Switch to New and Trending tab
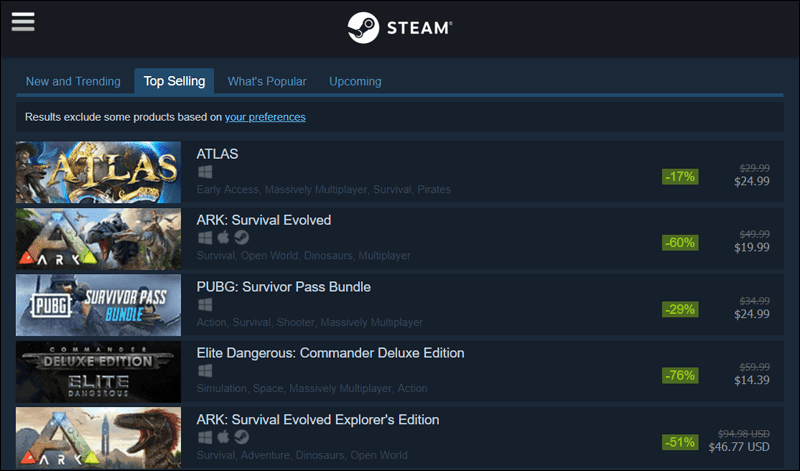The height and width of the screenshot is (471, 800). tap(73, 82)
